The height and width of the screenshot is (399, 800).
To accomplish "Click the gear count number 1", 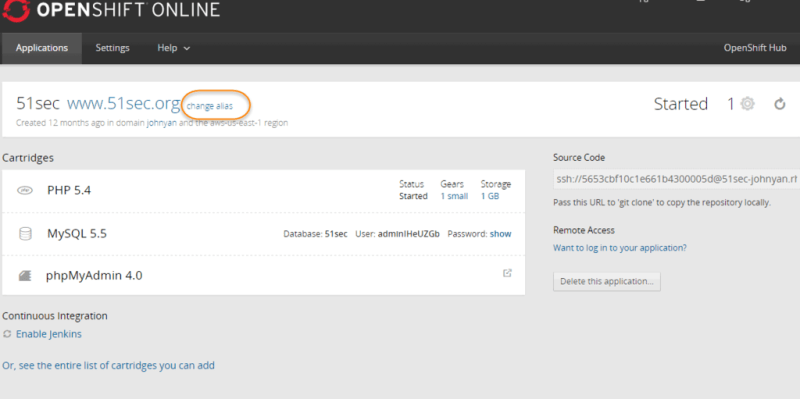I will (x=731, y=104).
